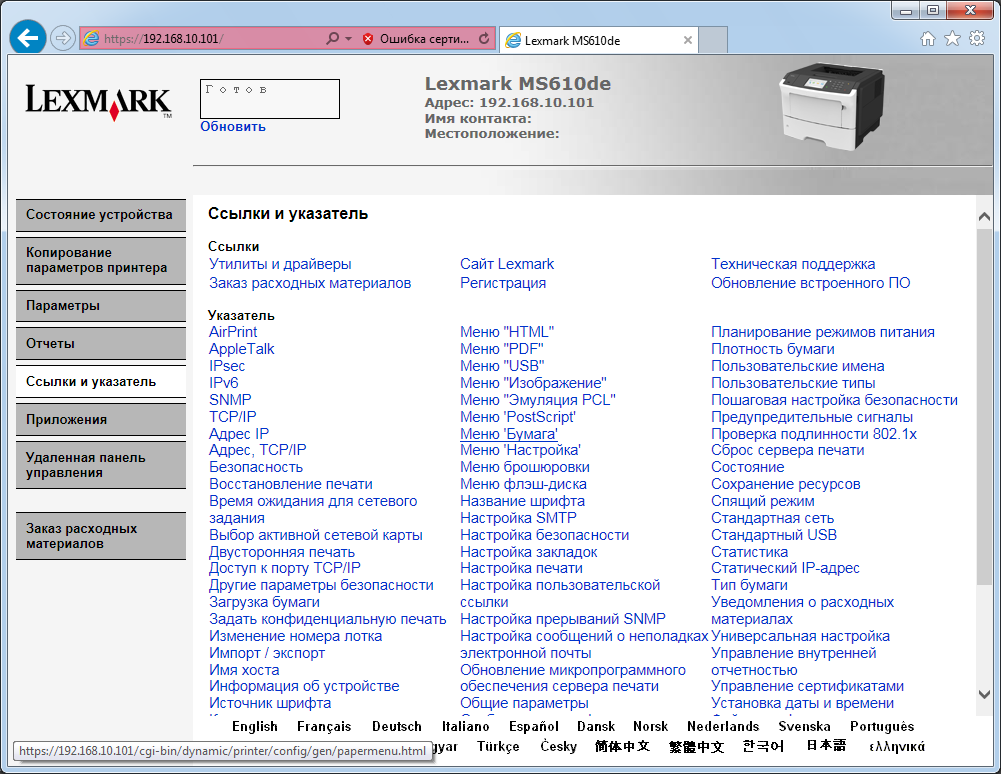The height and width of the screenshot is (774, 1001).
Task: Click Сайт Lexmark link
Action: click(x=507, y=264)
